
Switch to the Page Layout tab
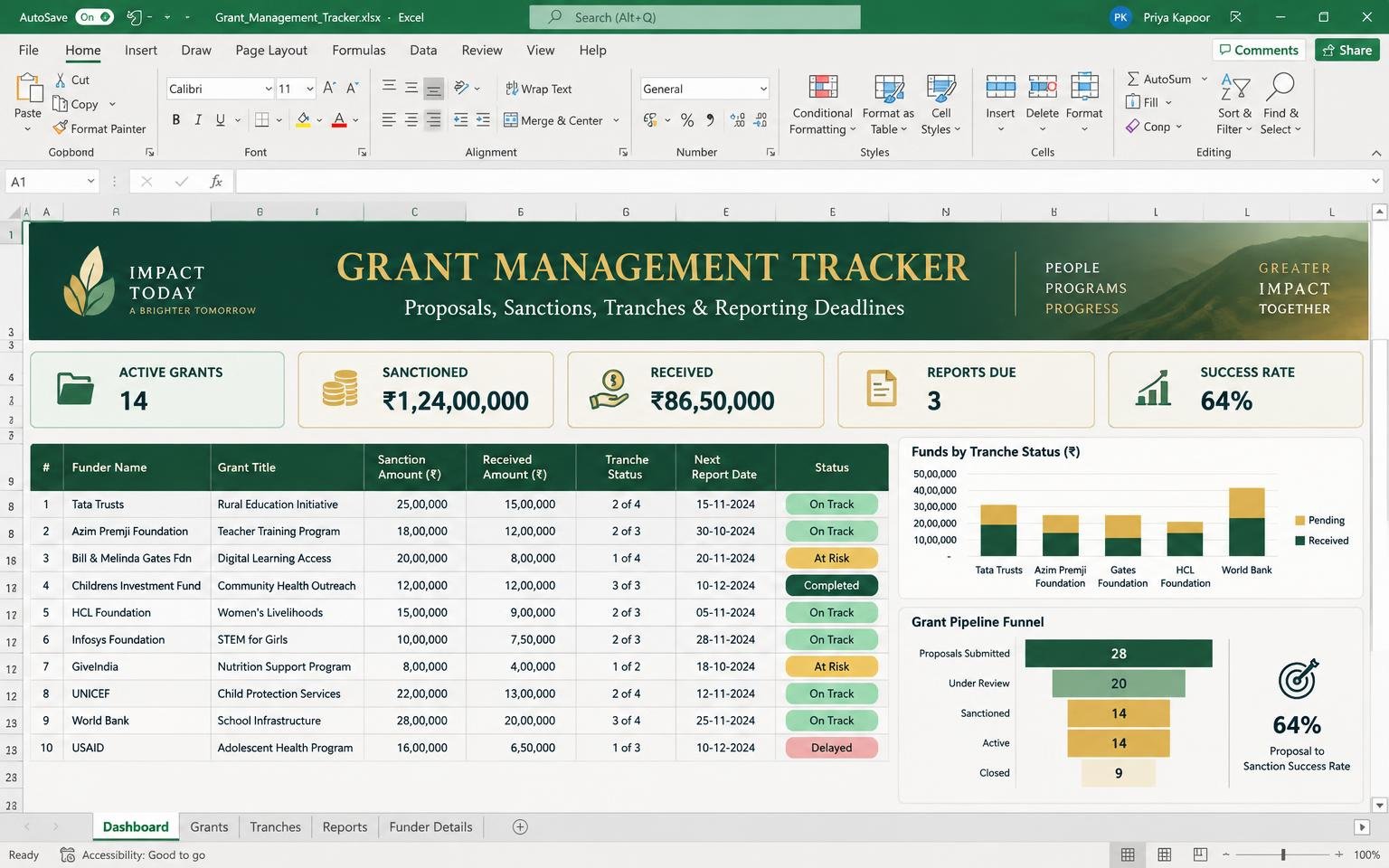[x=271, y=50]
